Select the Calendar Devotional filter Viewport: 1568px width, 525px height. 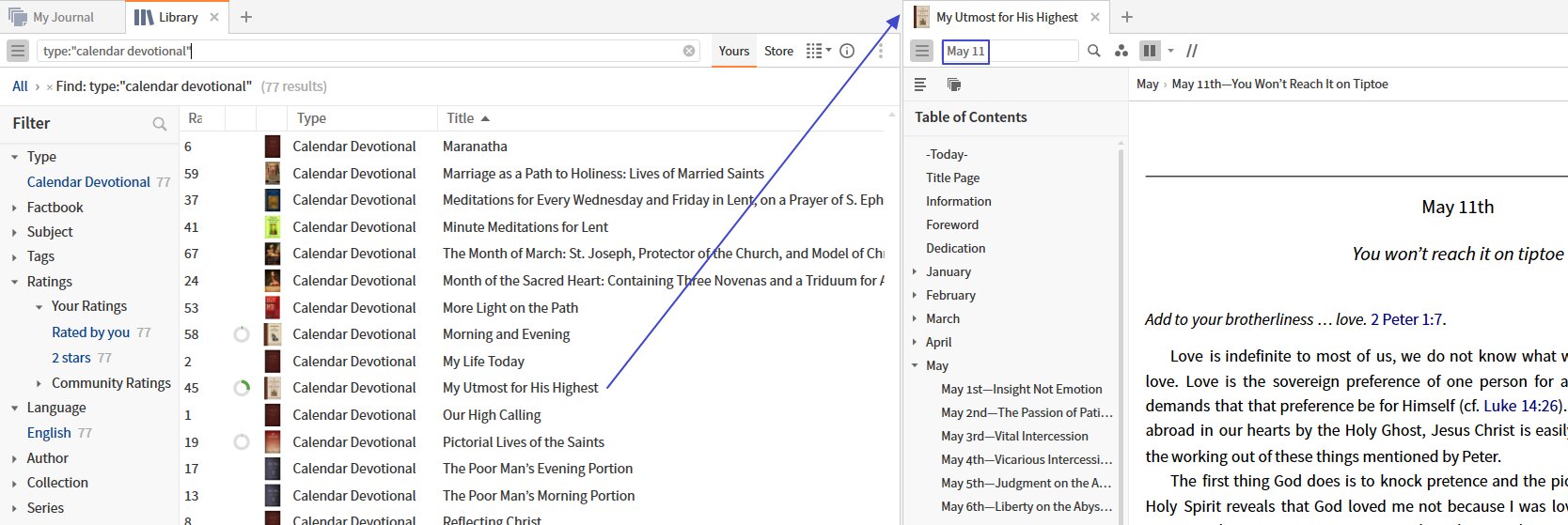pyautogui.click(x=88, y=182)
